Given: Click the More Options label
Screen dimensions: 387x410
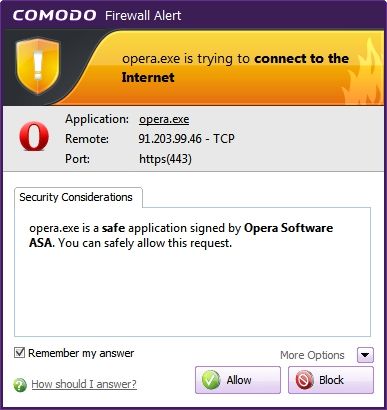Looking at the screenshot, I should coord(312,355).
